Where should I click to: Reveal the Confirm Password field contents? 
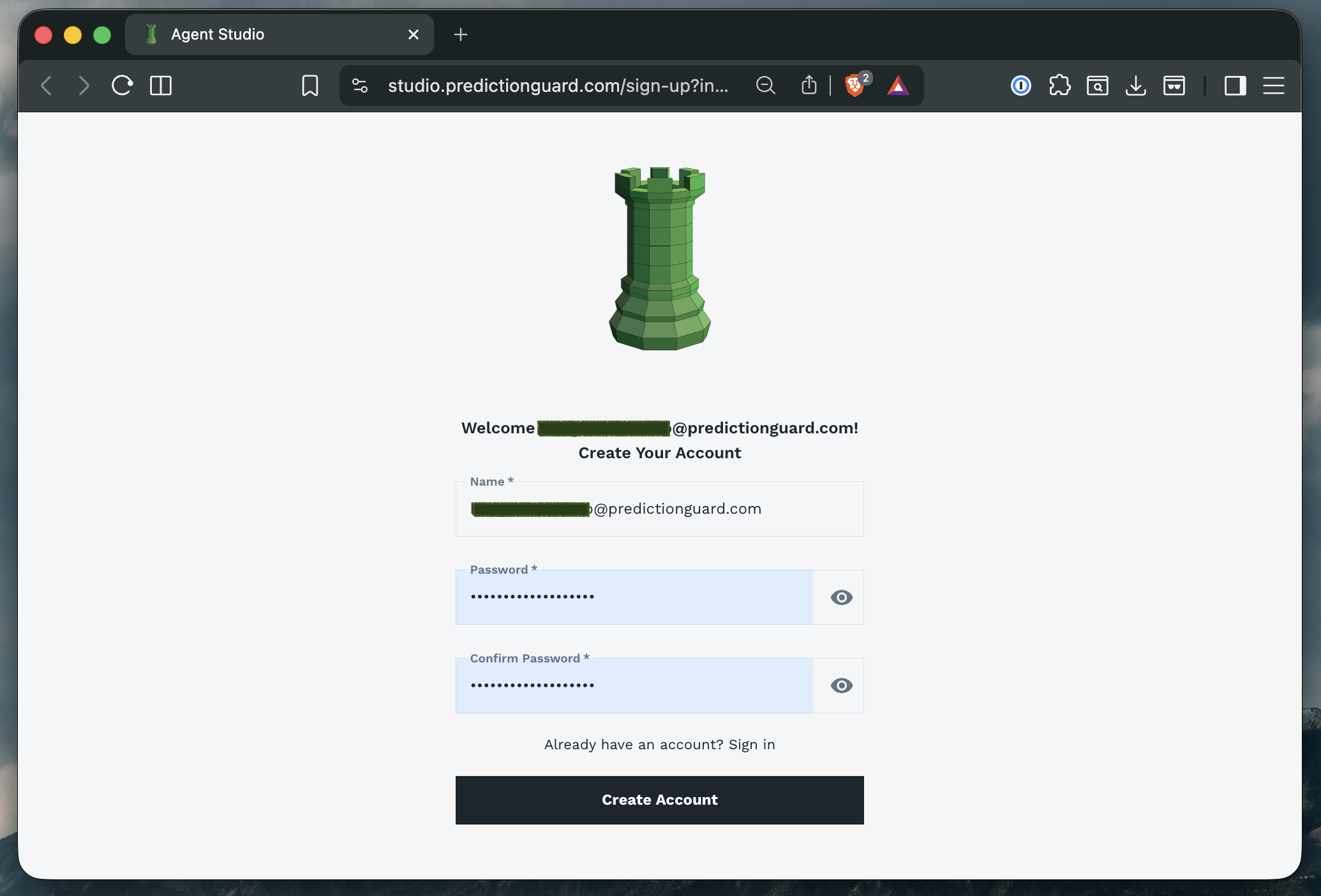841,685
